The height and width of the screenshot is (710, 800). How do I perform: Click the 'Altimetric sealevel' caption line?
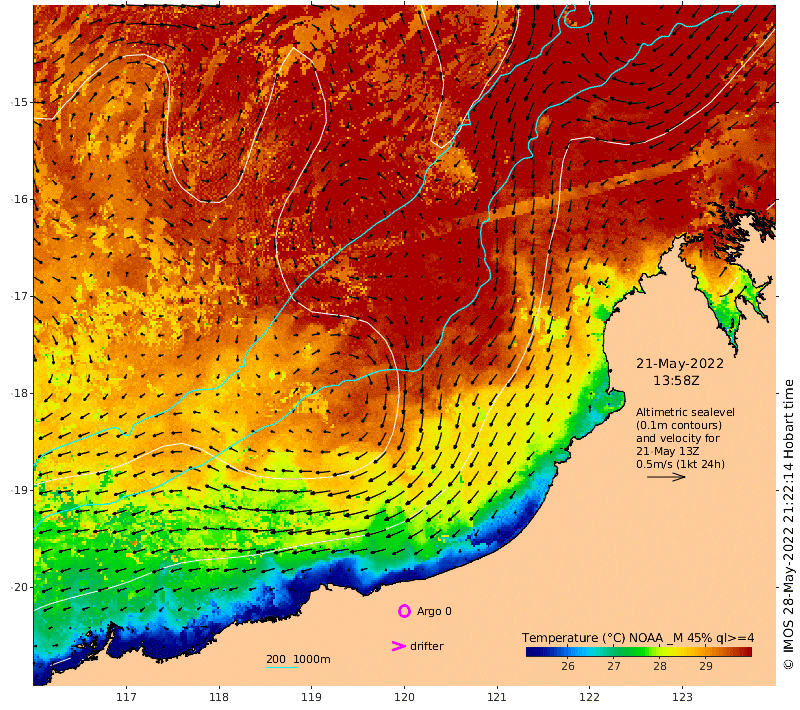click(685, 412)
